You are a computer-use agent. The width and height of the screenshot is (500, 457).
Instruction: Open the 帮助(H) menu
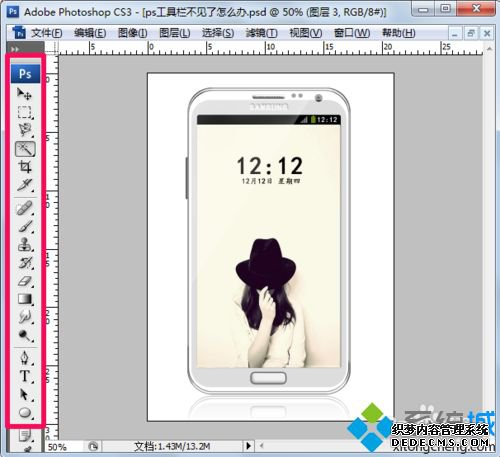tap(398, 33)
